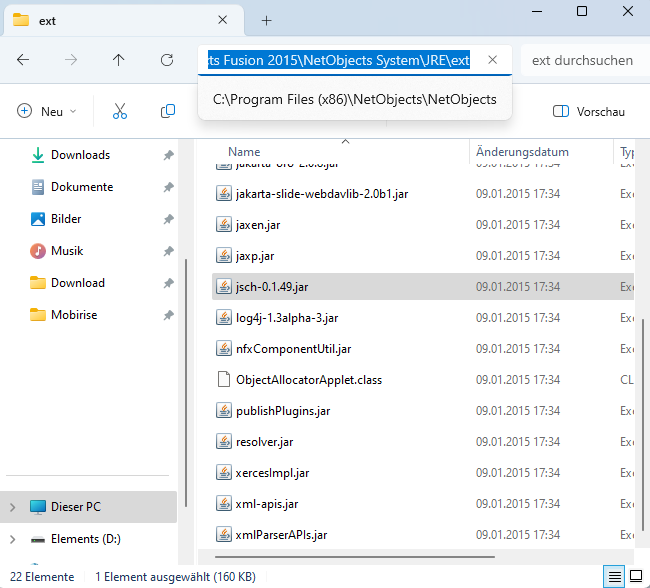Viewport: 650px width, 588px height.
Task: Click the Cut scissors icon
Action: (120, 111)
